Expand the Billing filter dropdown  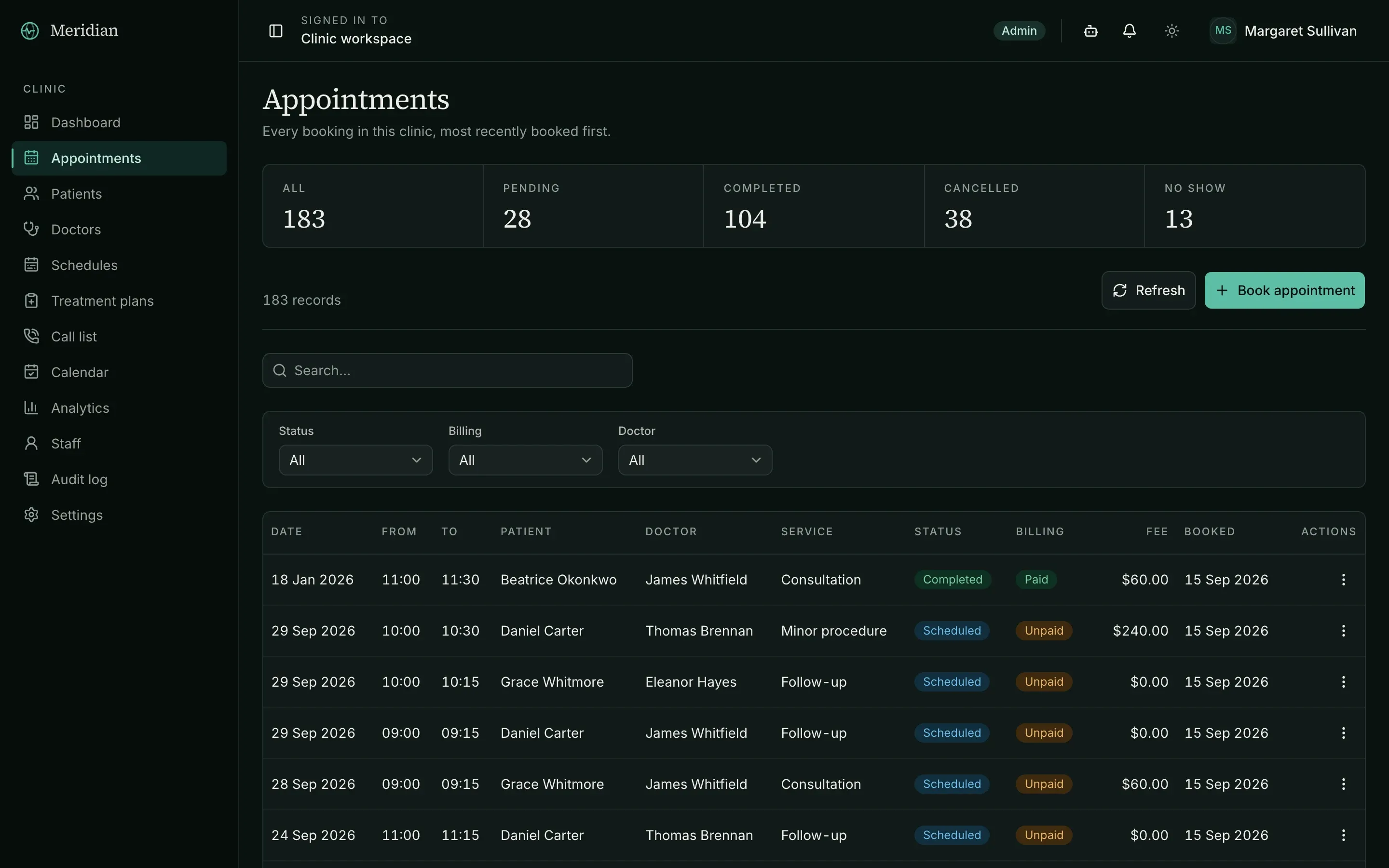pyautogui.click(x=525, y=460)
